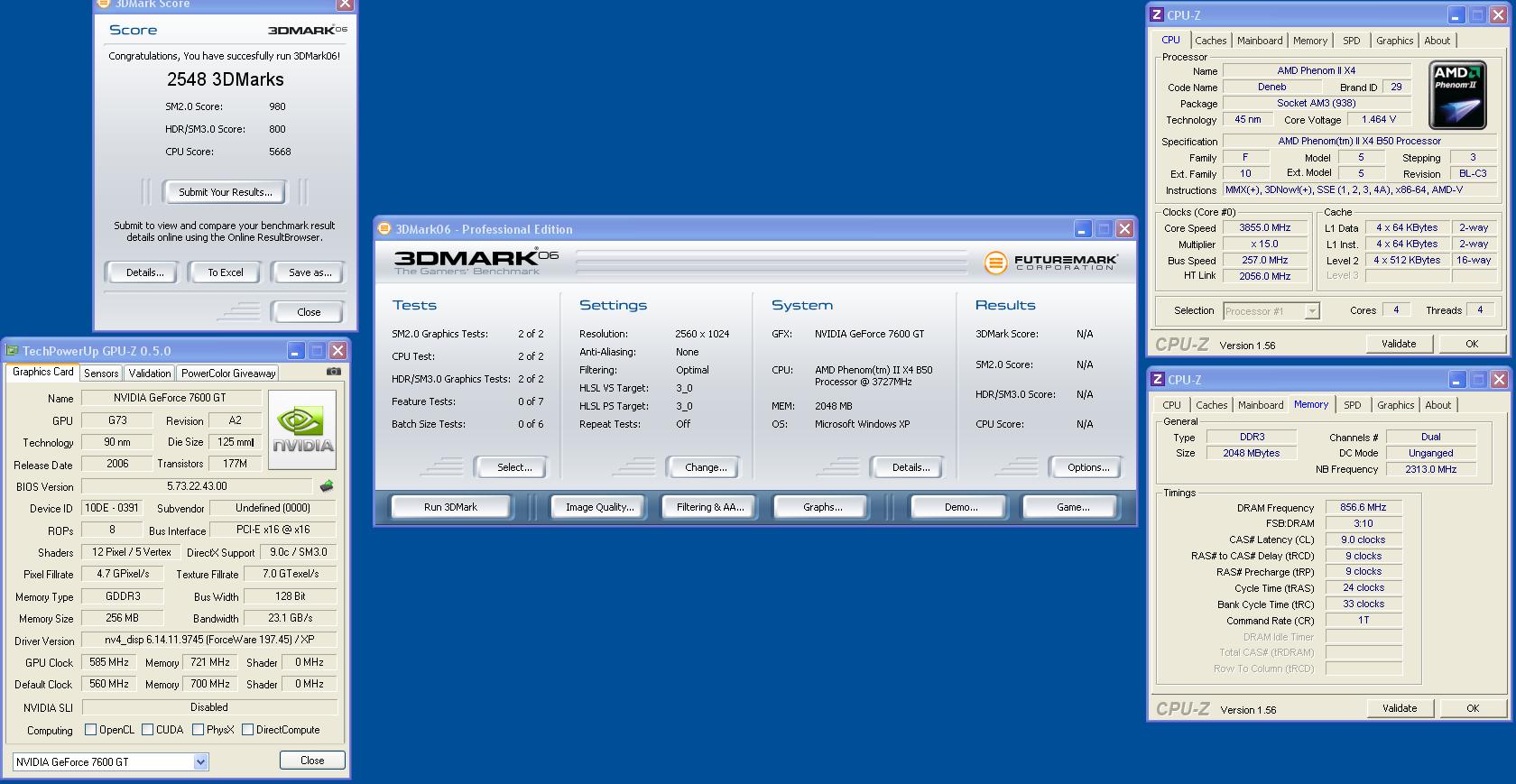The image size is (1516, 784).
Task: Click the 3DMark06 title bar orange icon
Action: coord(384,229)
